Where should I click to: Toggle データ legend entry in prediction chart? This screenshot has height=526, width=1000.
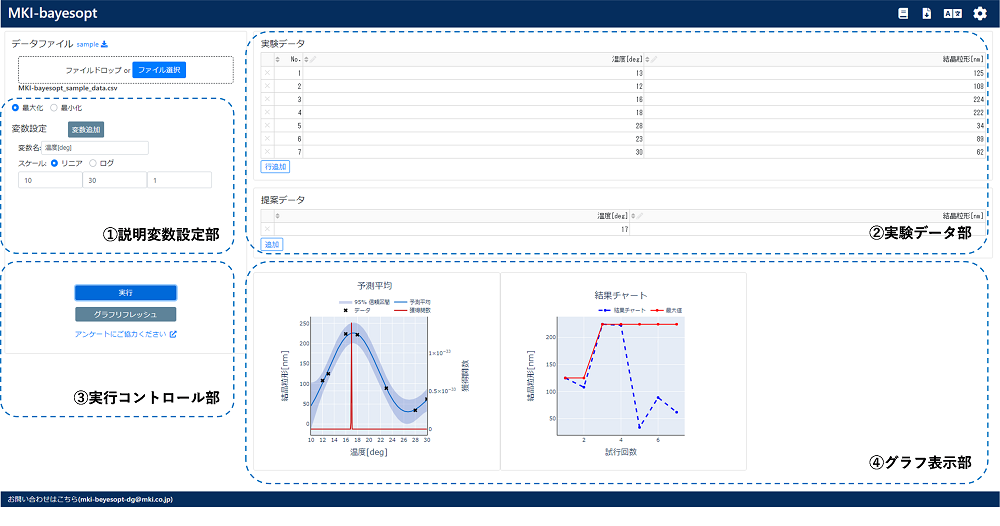point(357,310)
